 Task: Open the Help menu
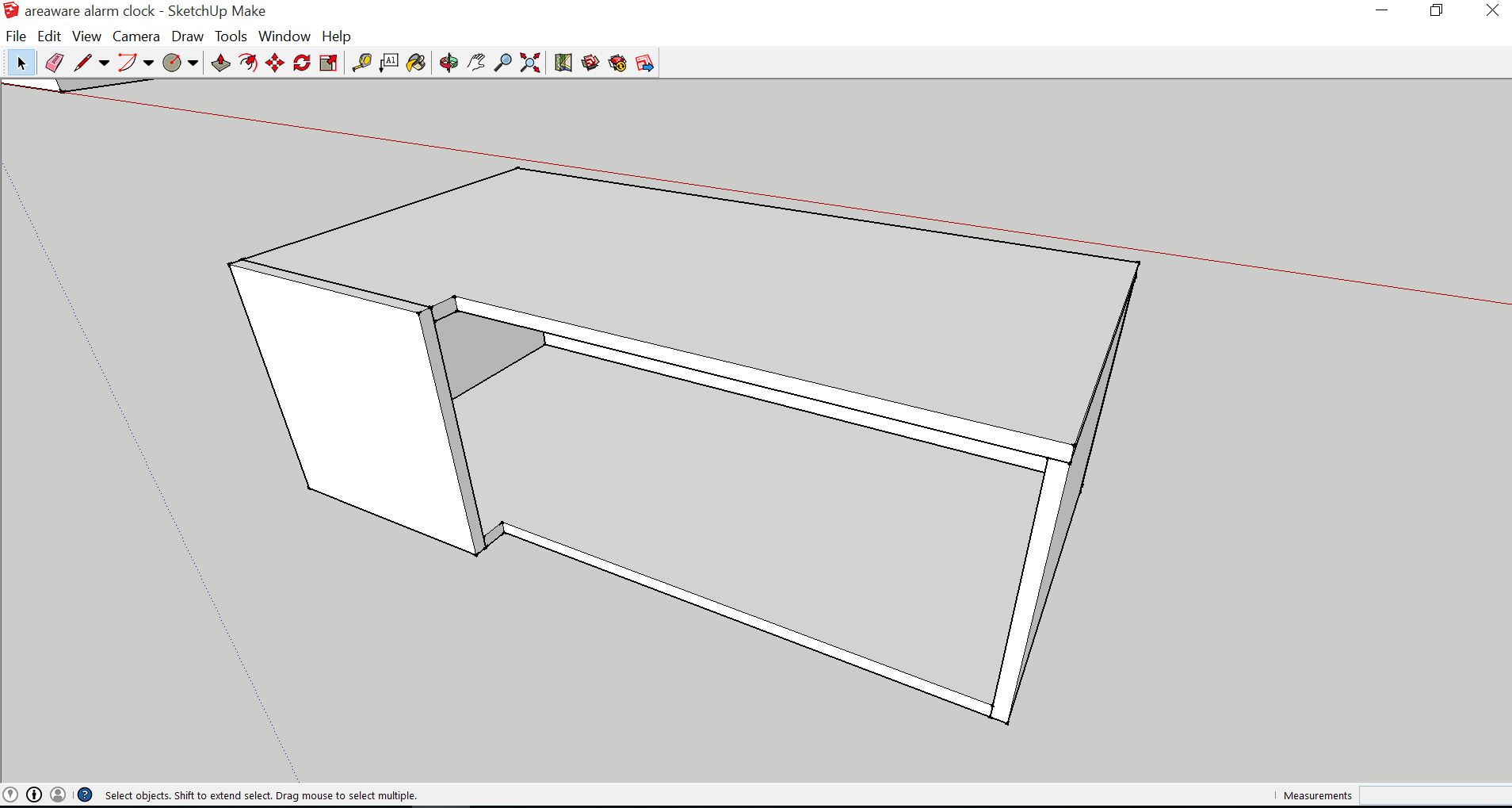point(336,36)
